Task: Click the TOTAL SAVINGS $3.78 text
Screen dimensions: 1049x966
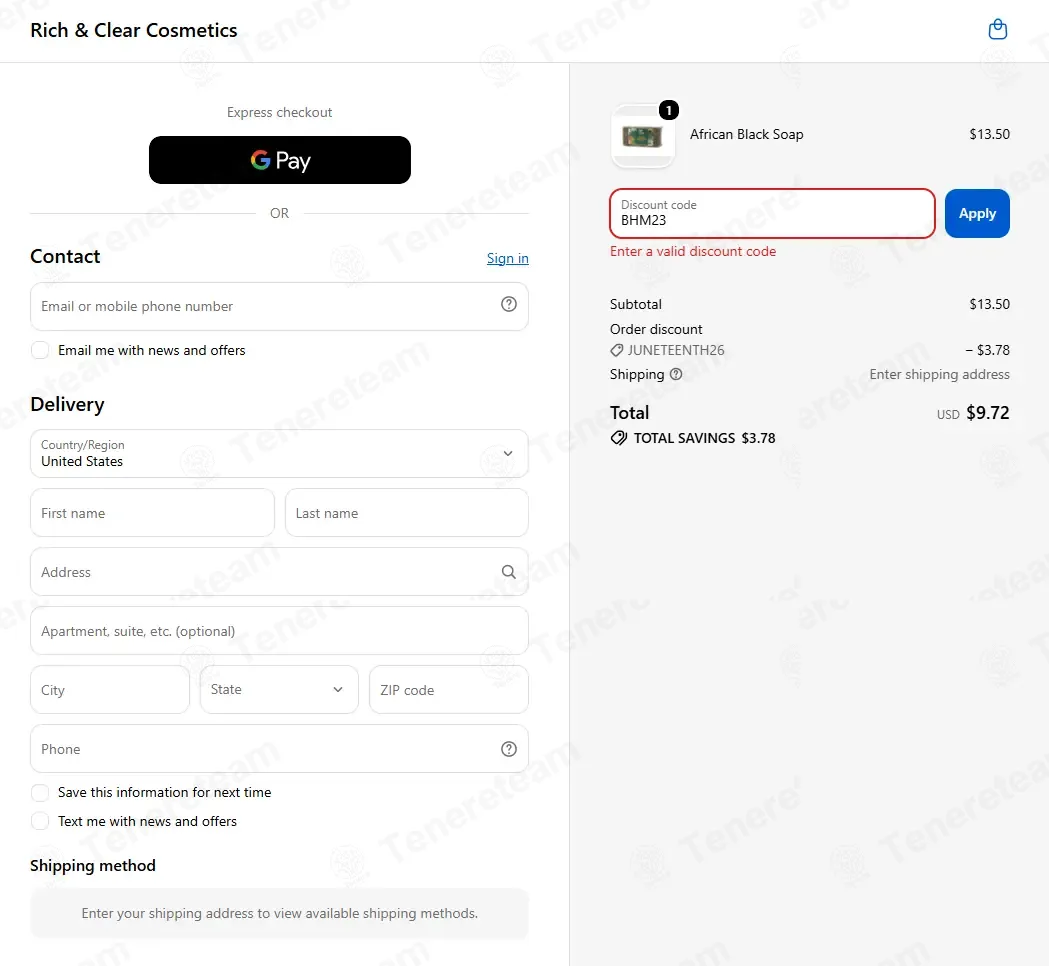Action: 704,438
